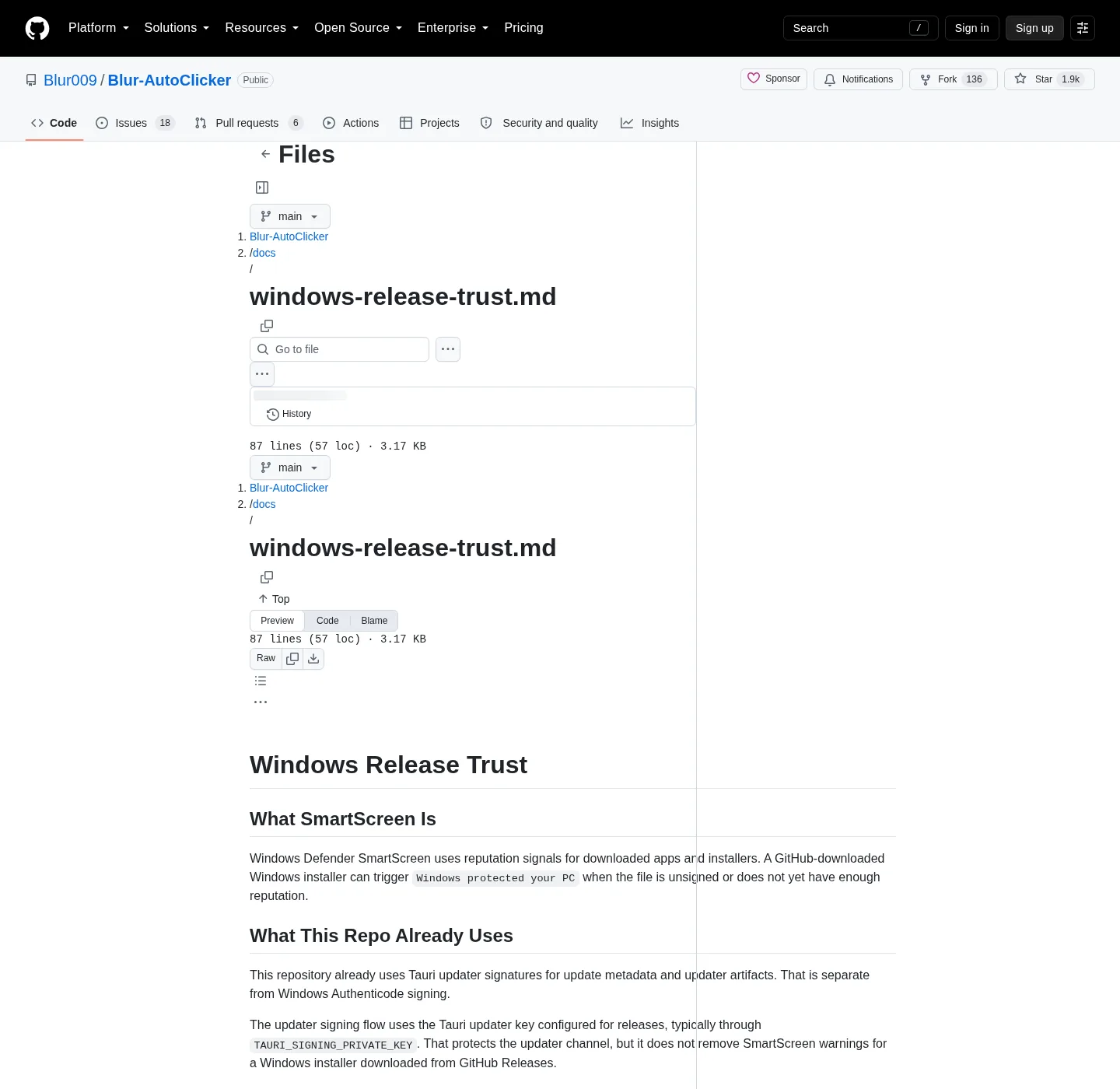Click the back arrow beside Files
Image resolution: width=1120 pixels, height=1089 pixels.
(x=265, y=154)
